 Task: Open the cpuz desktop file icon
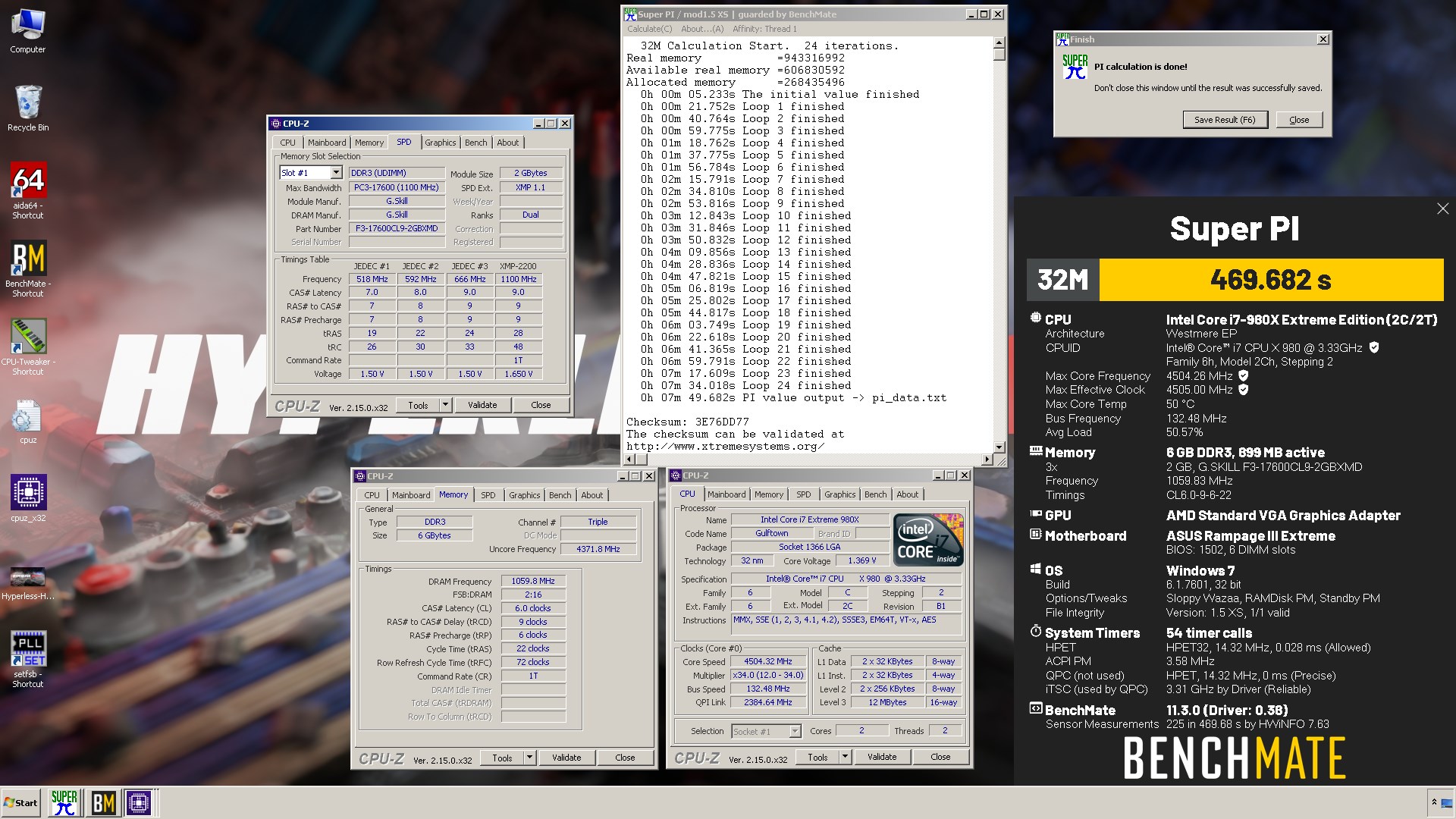point(28,421)
